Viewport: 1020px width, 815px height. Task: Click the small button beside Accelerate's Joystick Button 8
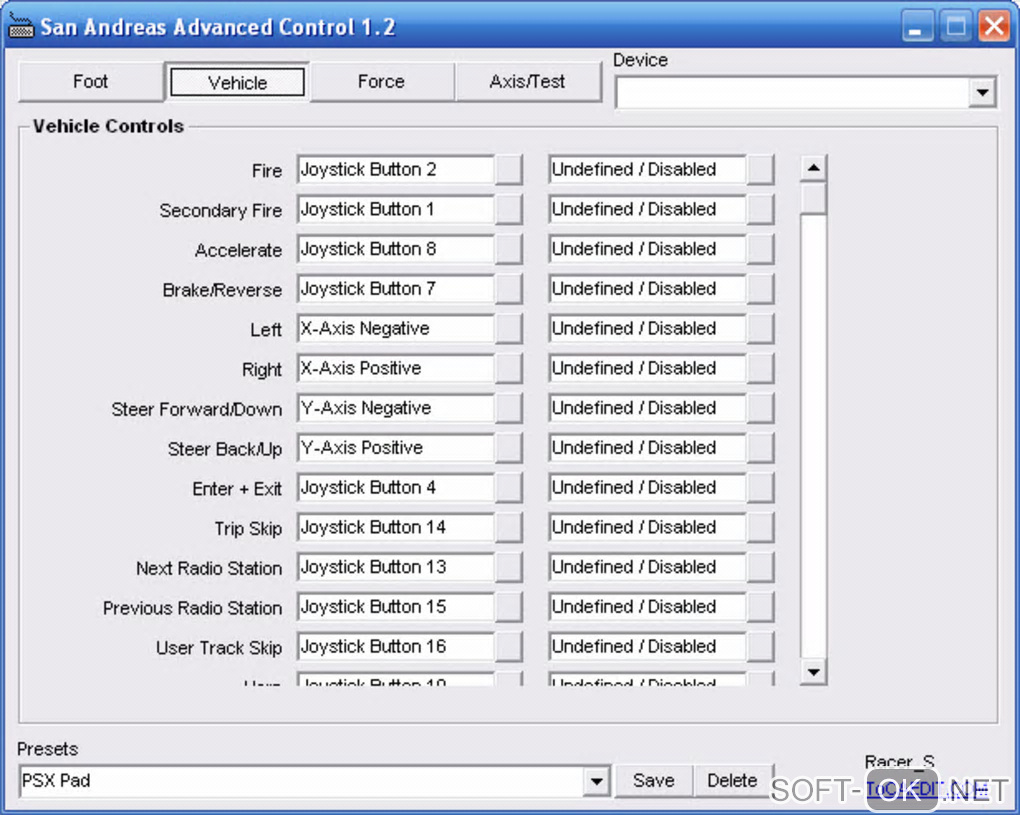[509, 249]
